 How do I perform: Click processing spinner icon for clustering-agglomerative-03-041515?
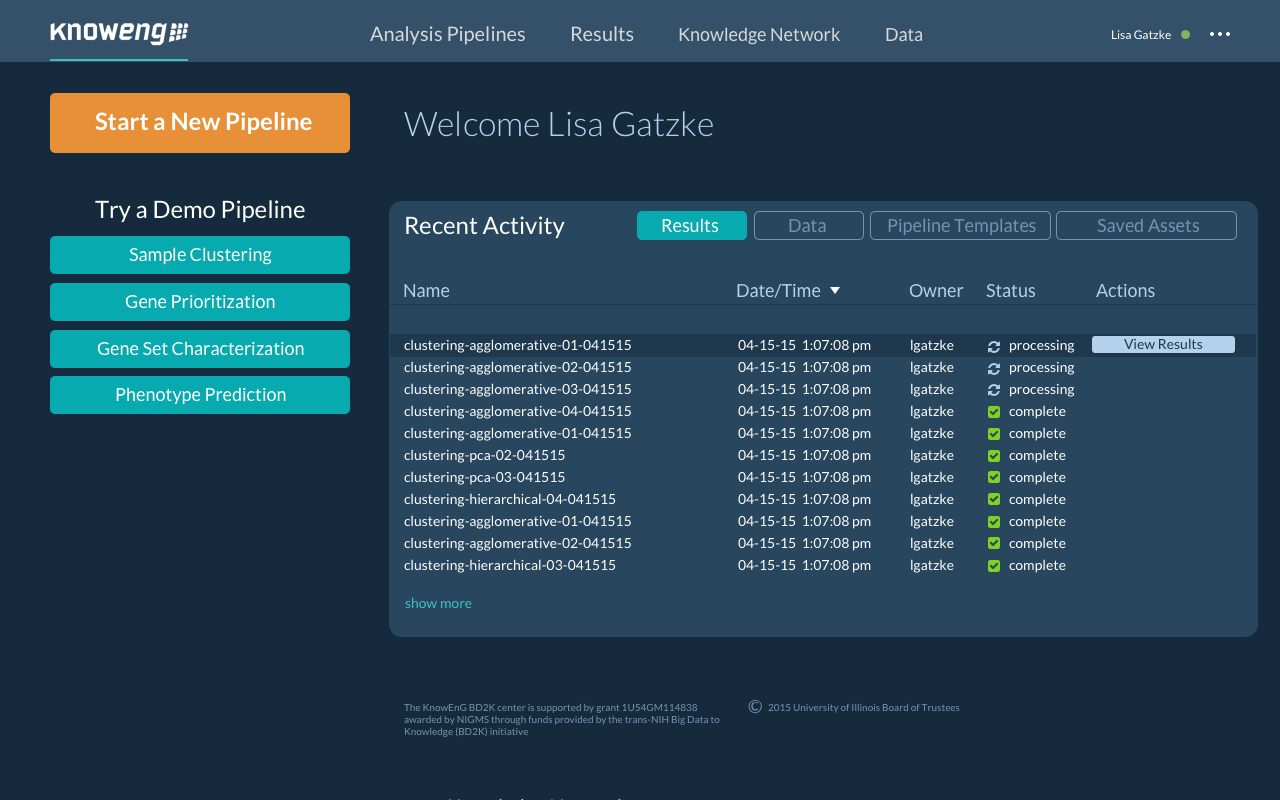point(993,390)
